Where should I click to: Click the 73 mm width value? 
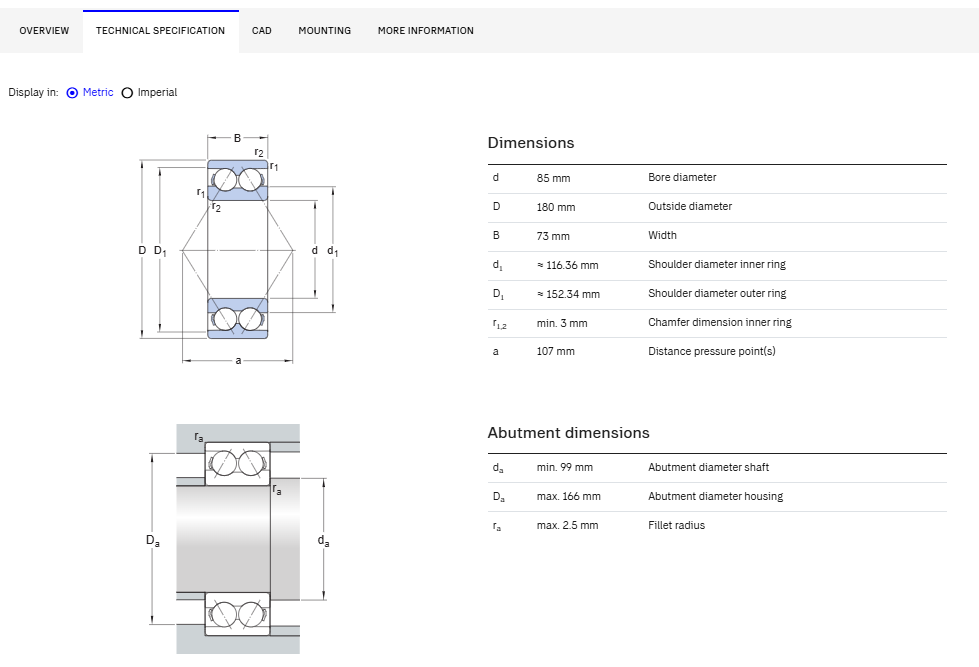click(553, 236)
